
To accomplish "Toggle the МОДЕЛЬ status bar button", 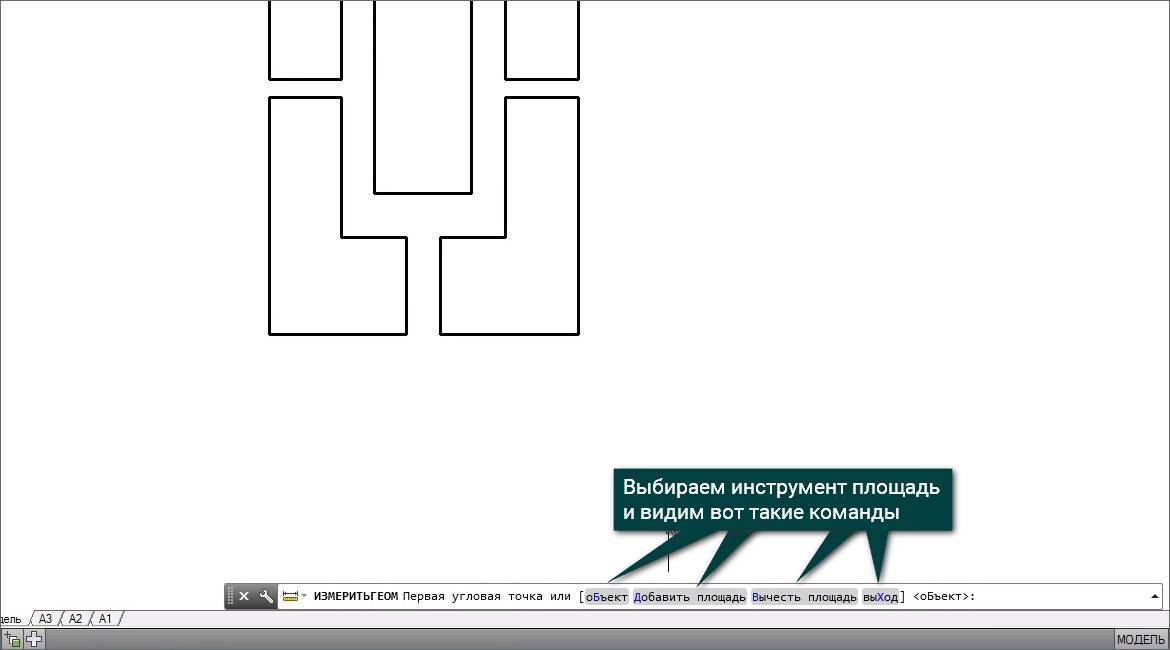I will tap(1140, 640).
